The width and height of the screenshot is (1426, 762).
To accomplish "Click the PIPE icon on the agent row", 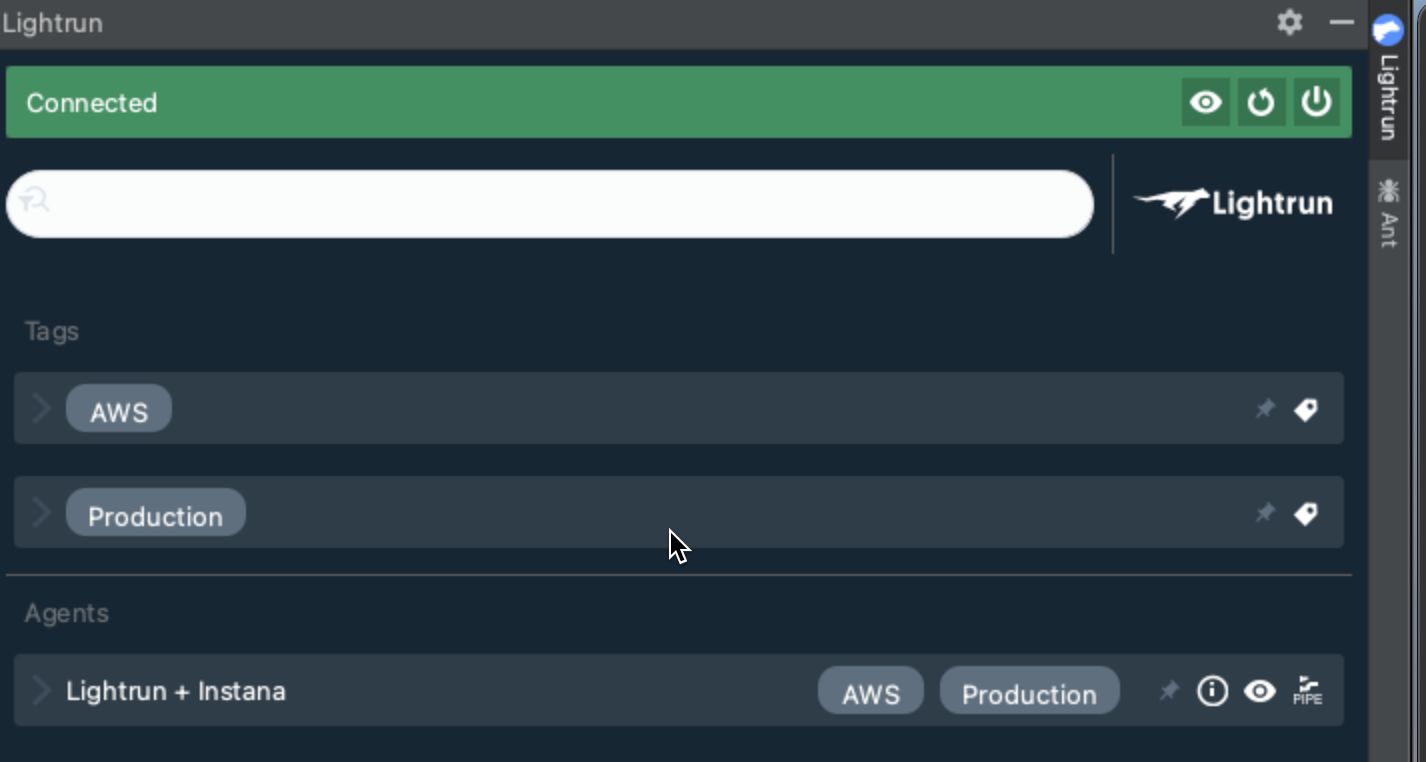I will coord(1307,690).
